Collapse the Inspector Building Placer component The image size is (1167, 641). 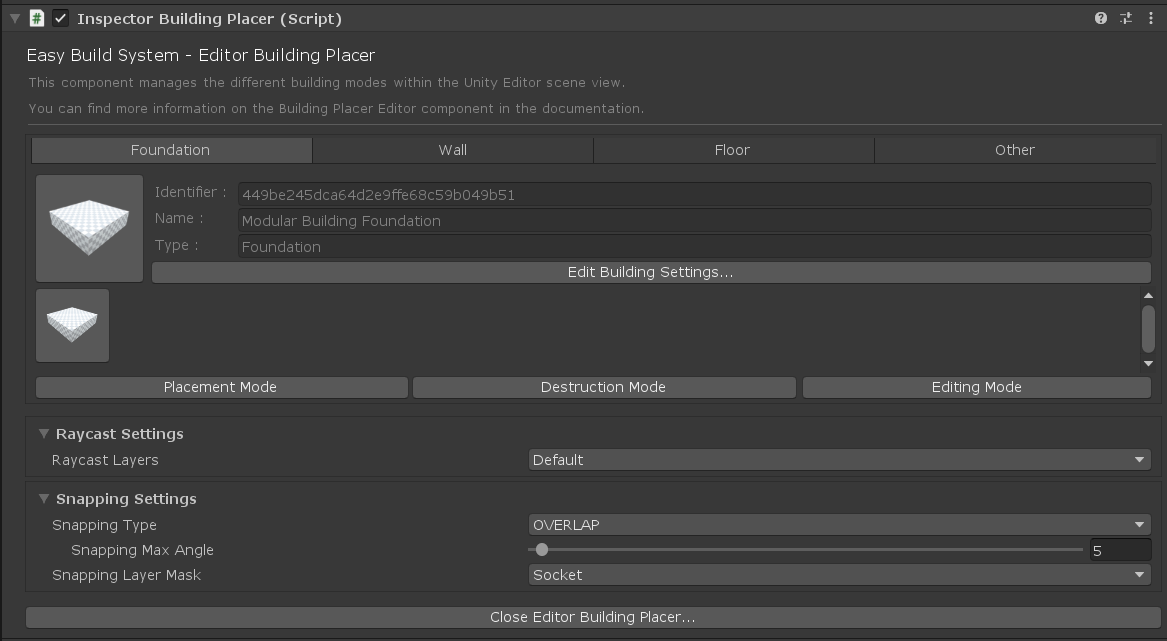(14, 18)
